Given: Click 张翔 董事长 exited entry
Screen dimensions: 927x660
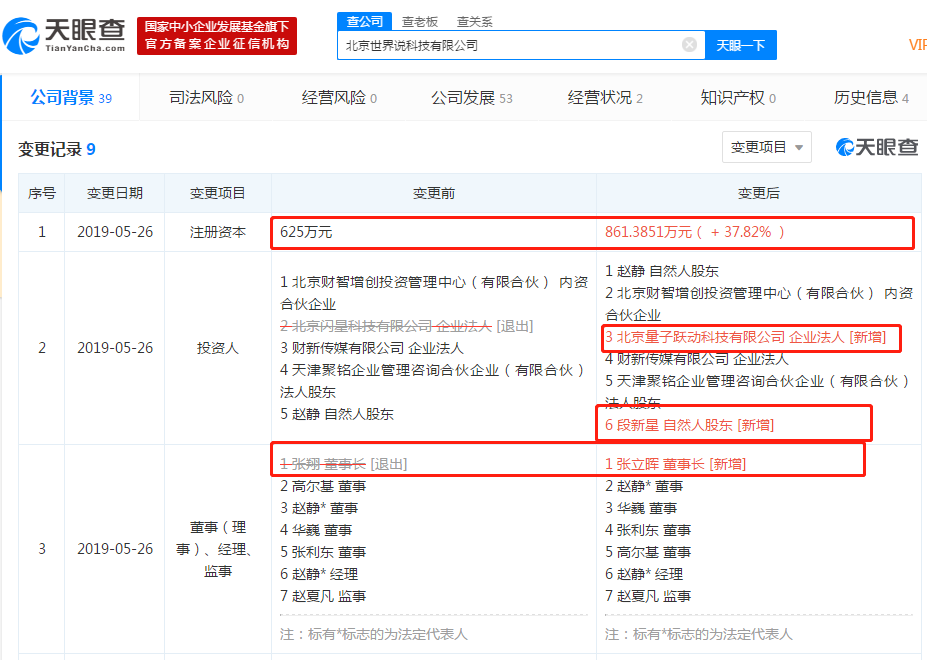Looking at the screenshot, I should click(x=343, y=464).
